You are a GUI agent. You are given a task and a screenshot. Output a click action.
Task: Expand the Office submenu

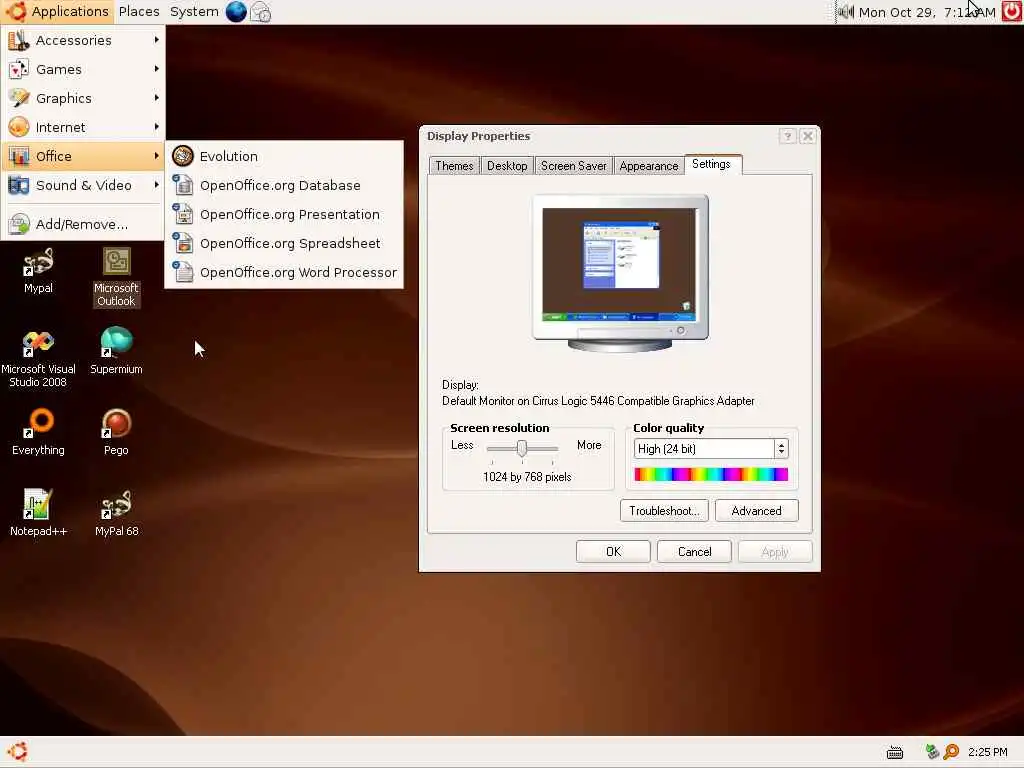(x=83, y=156)
